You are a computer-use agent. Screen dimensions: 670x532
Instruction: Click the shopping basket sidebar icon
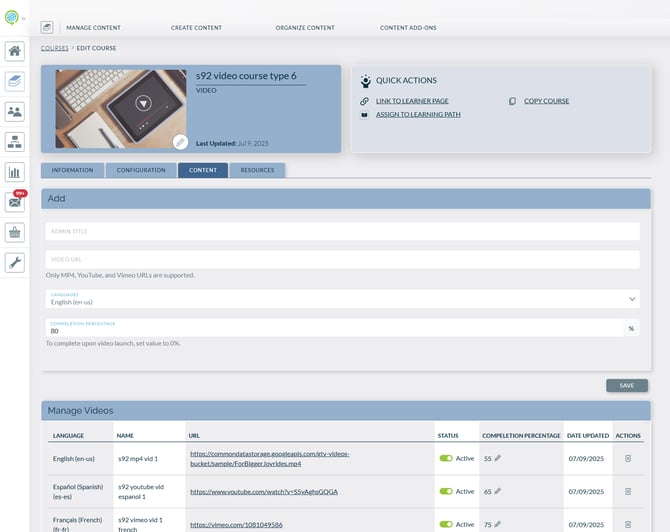click(15, 232)
